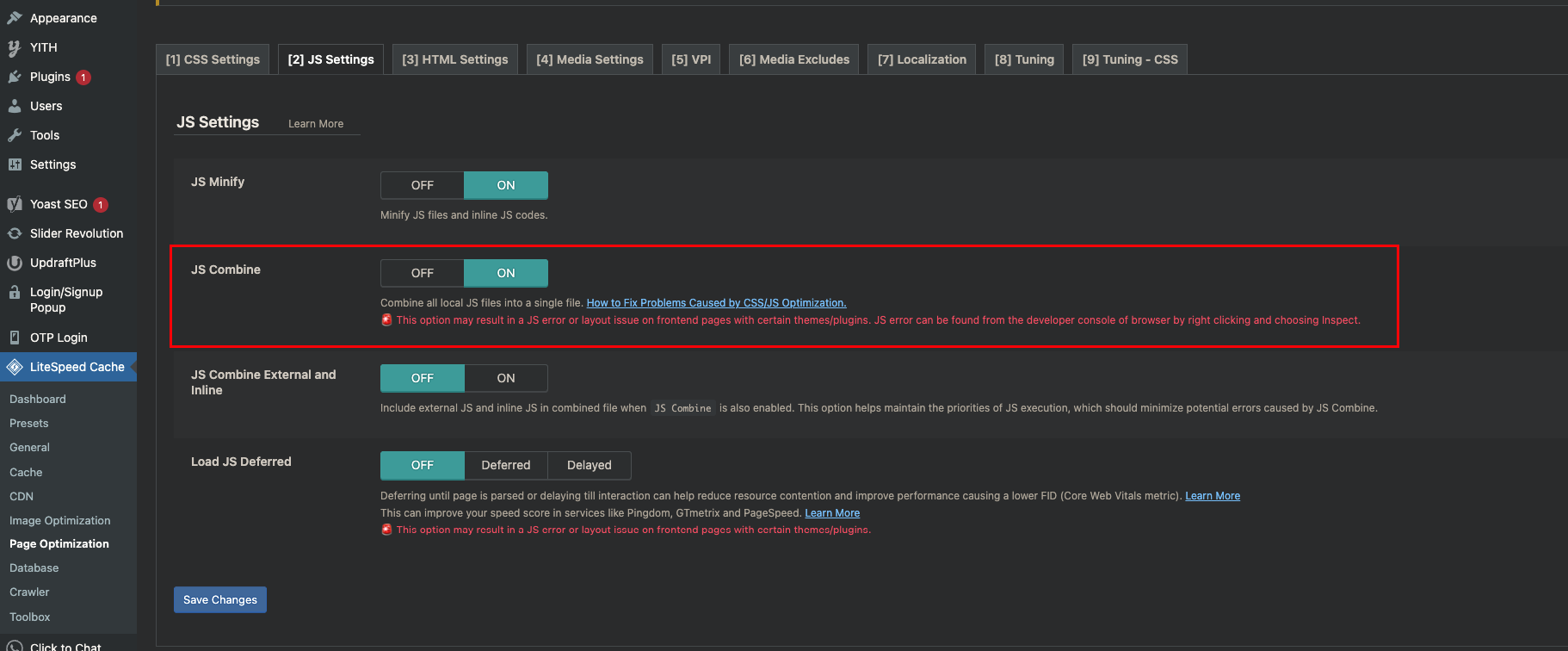Click the Users person icon

tap(15, 106)
